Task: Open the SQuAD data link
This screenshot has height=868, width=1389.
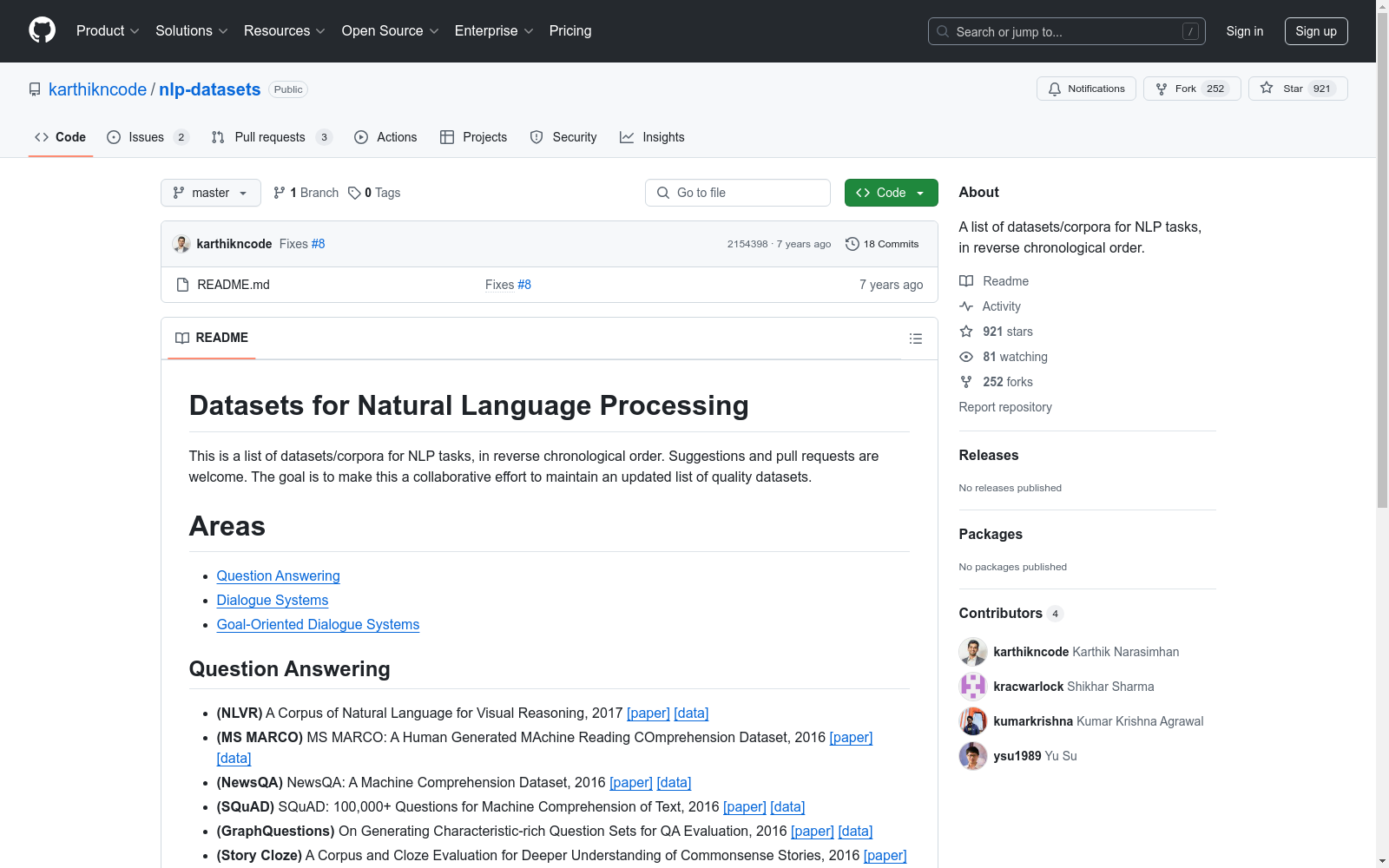Action: click(x=787, y=806)
